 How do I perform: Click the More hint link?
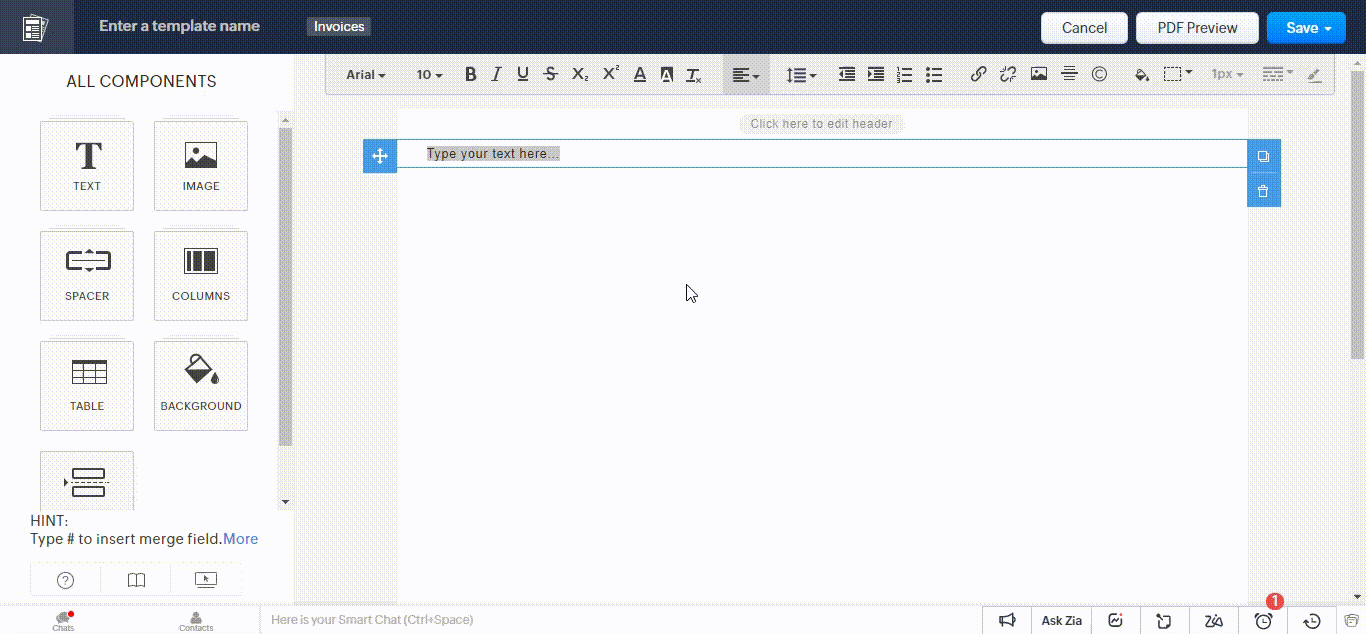coord(241,538)
